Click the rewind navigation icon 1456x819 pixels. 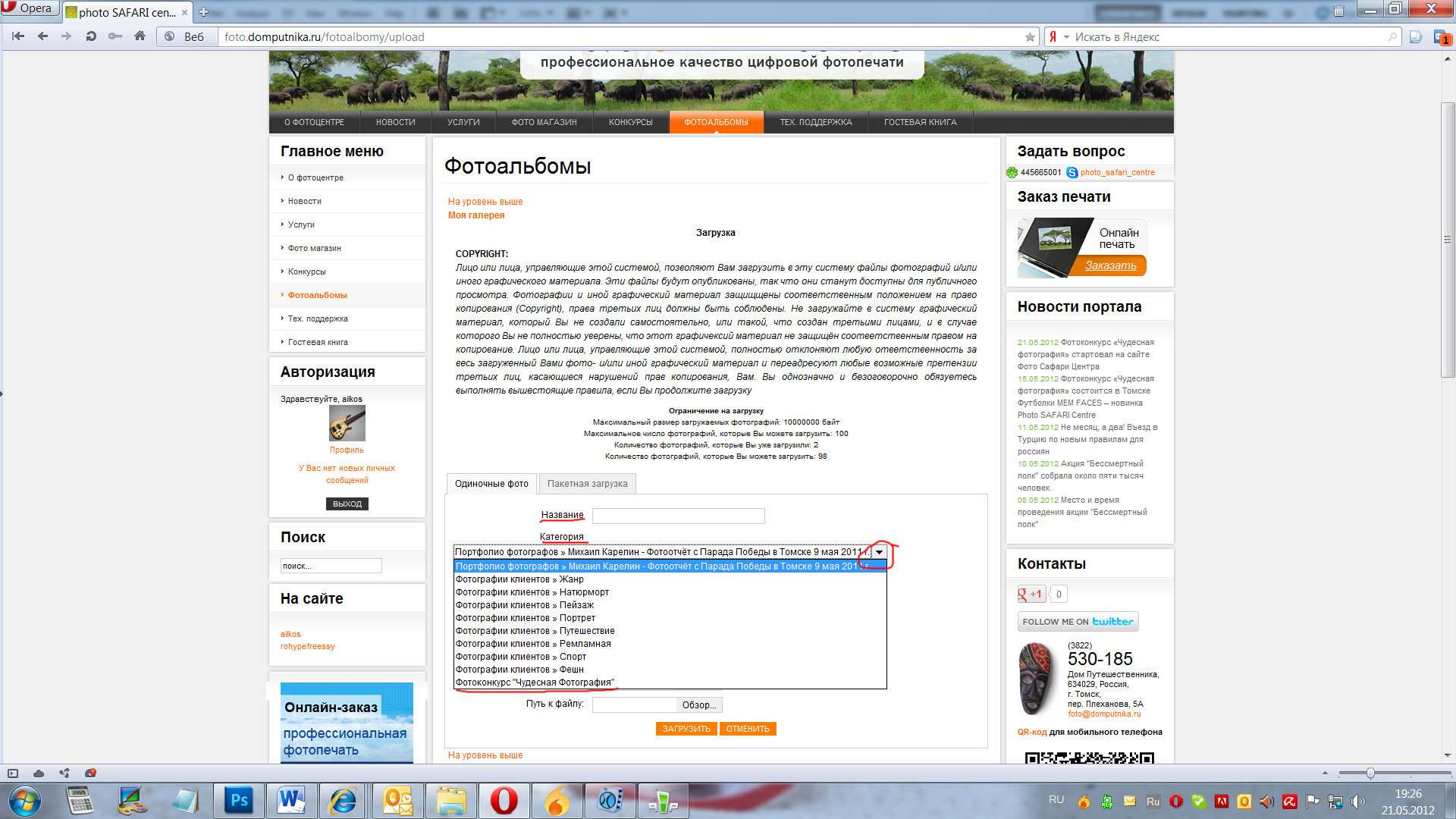click(18, 36)
